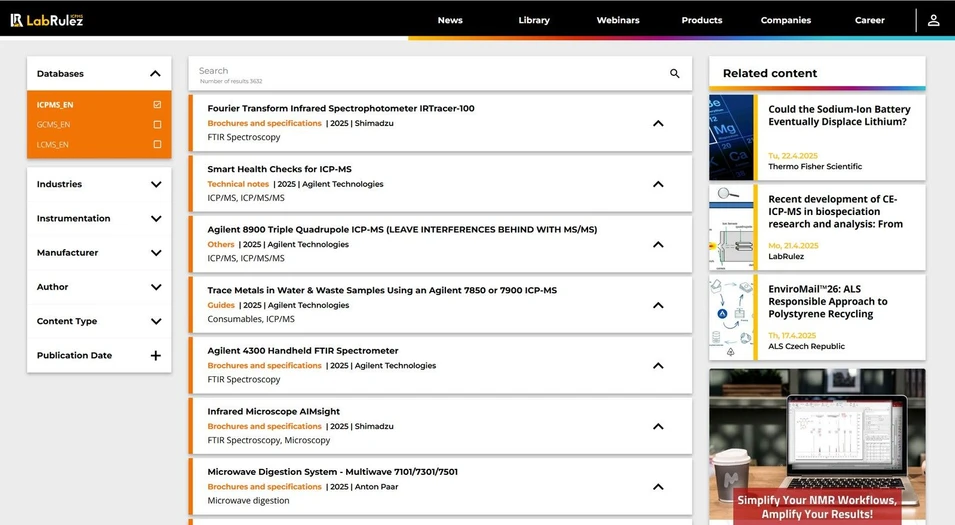Collapse the Trace Metals in Water chevron
Image resolution: width=955 pixels, height=525 pixels.
click(658, 305)
